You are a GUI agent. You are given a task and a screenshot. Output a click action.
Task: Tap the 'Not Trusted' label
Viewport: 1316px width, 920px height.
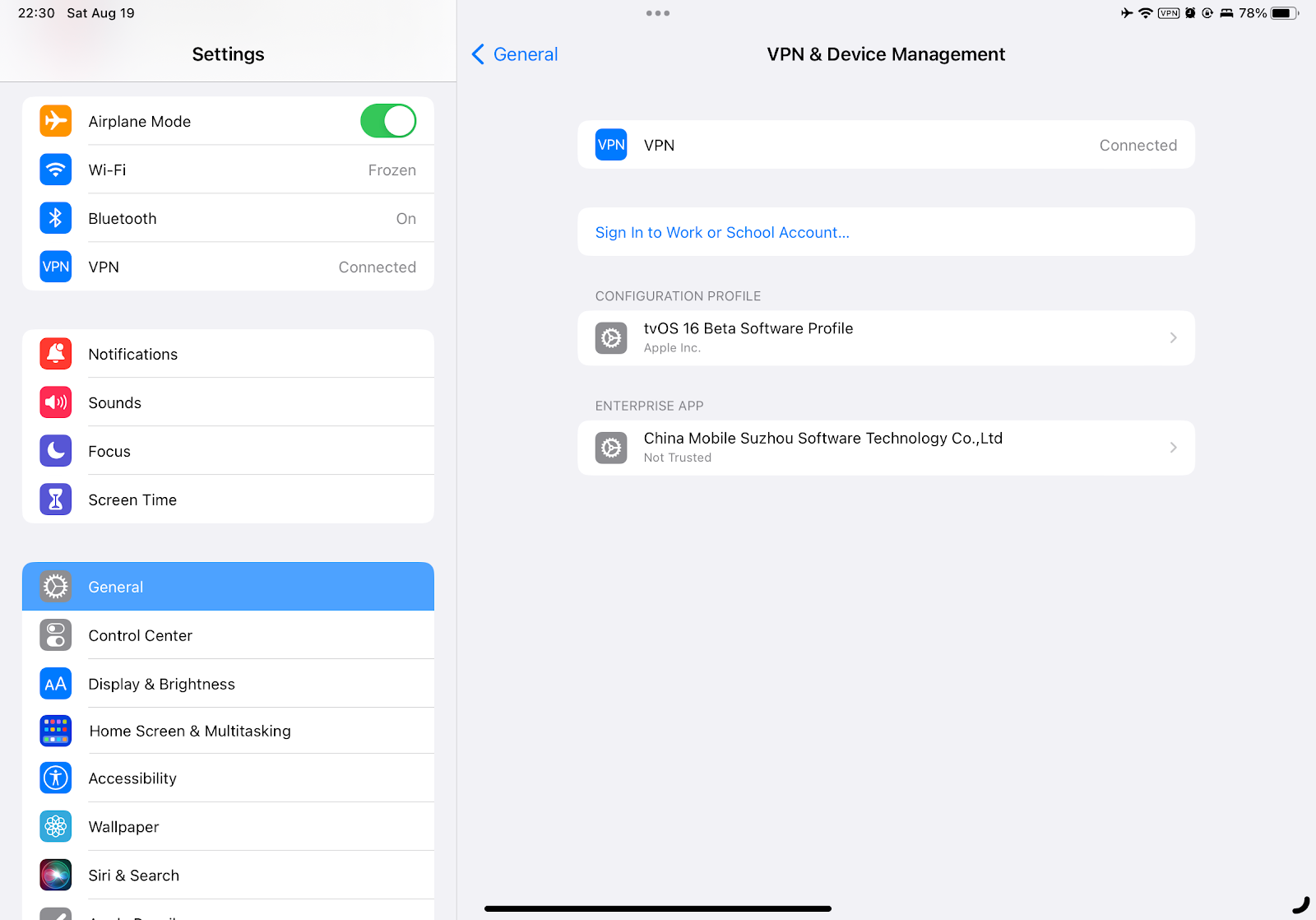click(x=678, y=458)
